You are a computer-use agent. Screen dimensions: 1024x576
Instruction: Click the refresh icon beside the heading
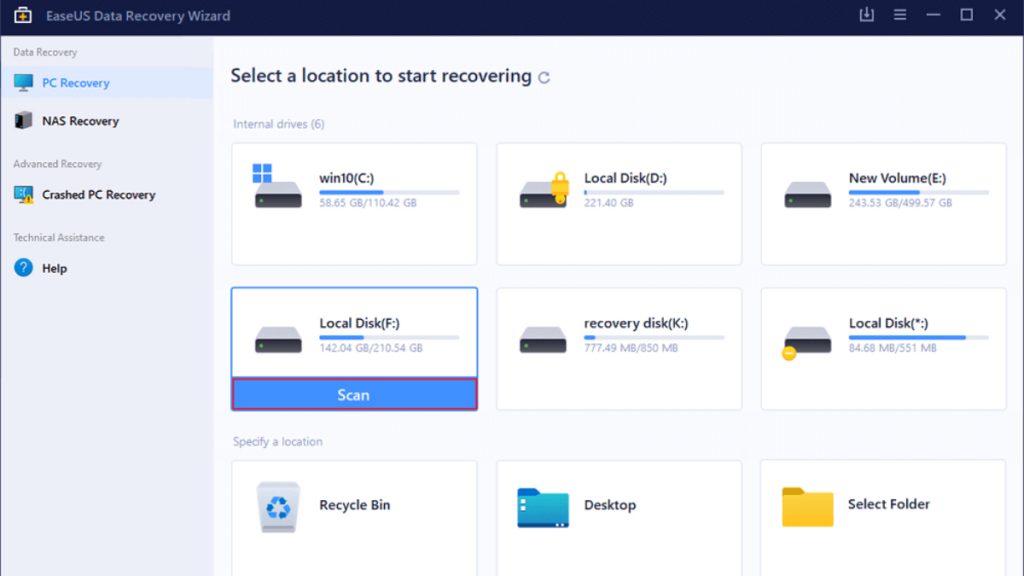pos(544,77)
